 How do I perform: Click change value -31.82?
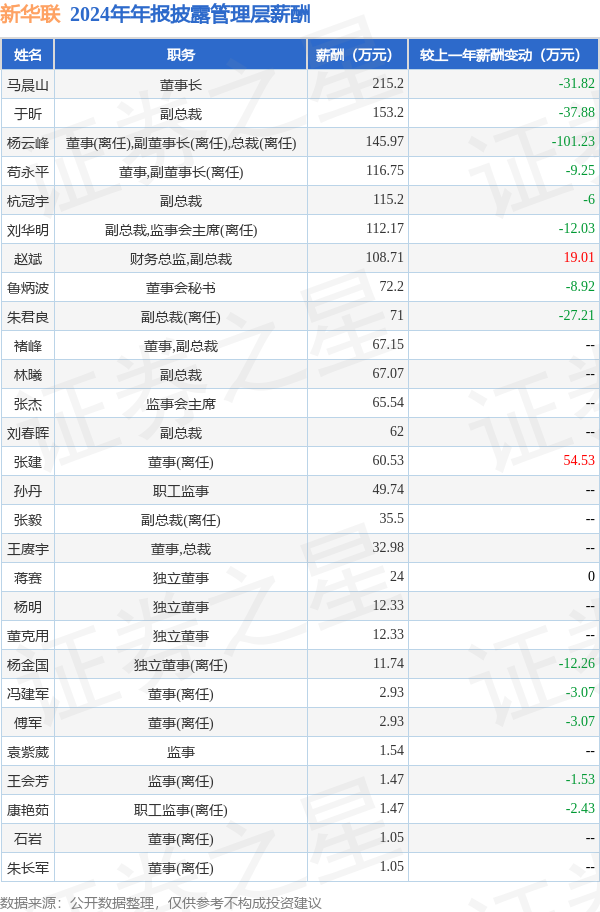577,83
